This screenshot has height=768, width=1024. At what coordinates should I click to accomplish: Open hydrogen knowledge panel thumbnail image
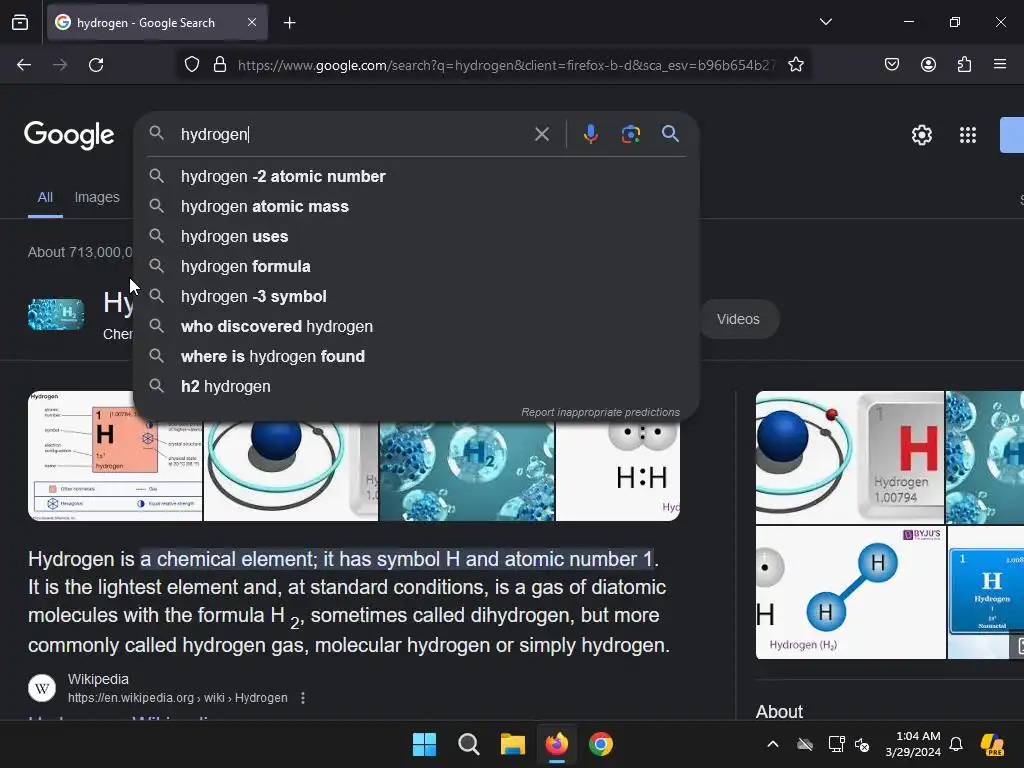[x=56, y=314]
